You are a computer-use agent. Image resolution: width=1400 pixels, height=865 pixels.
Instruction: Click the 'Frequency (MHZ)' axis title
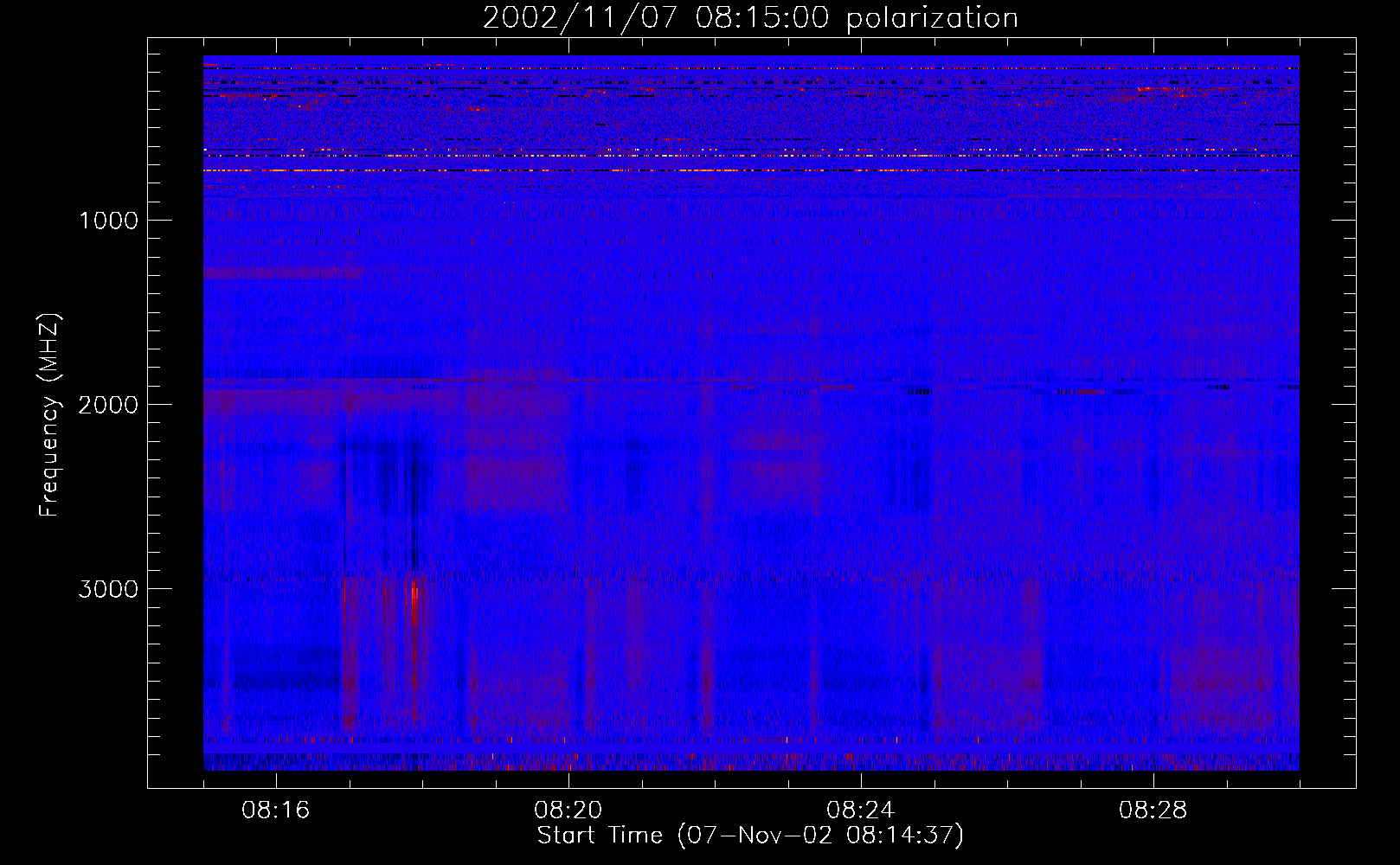pyautogui.click(x=49, y=415)
